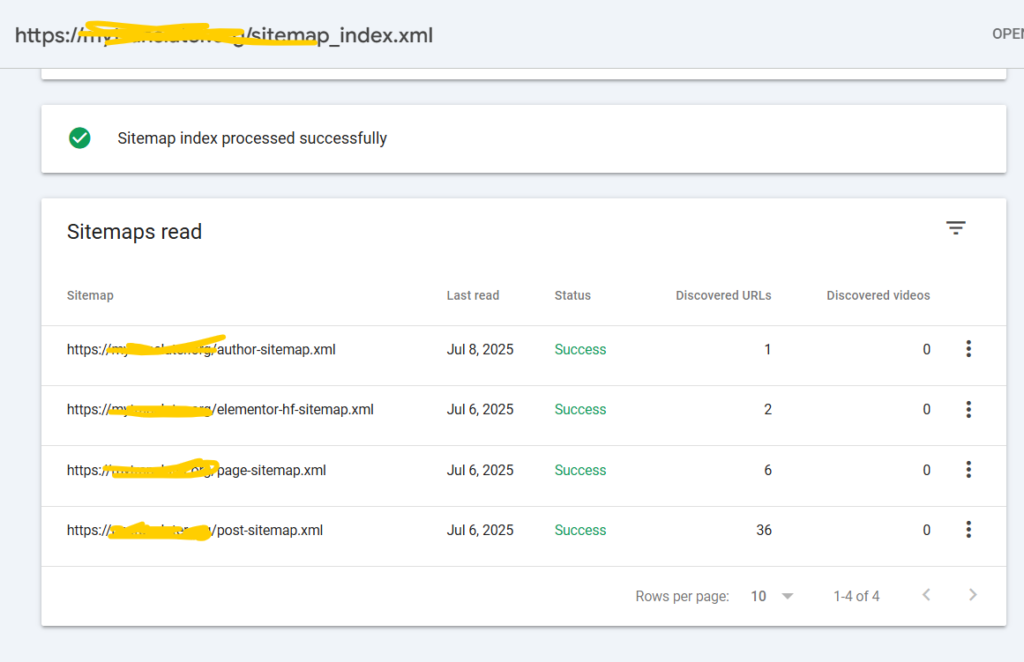Go to previous page of sitemaps
Viewport: 1024px width, 662px height.
926,595
